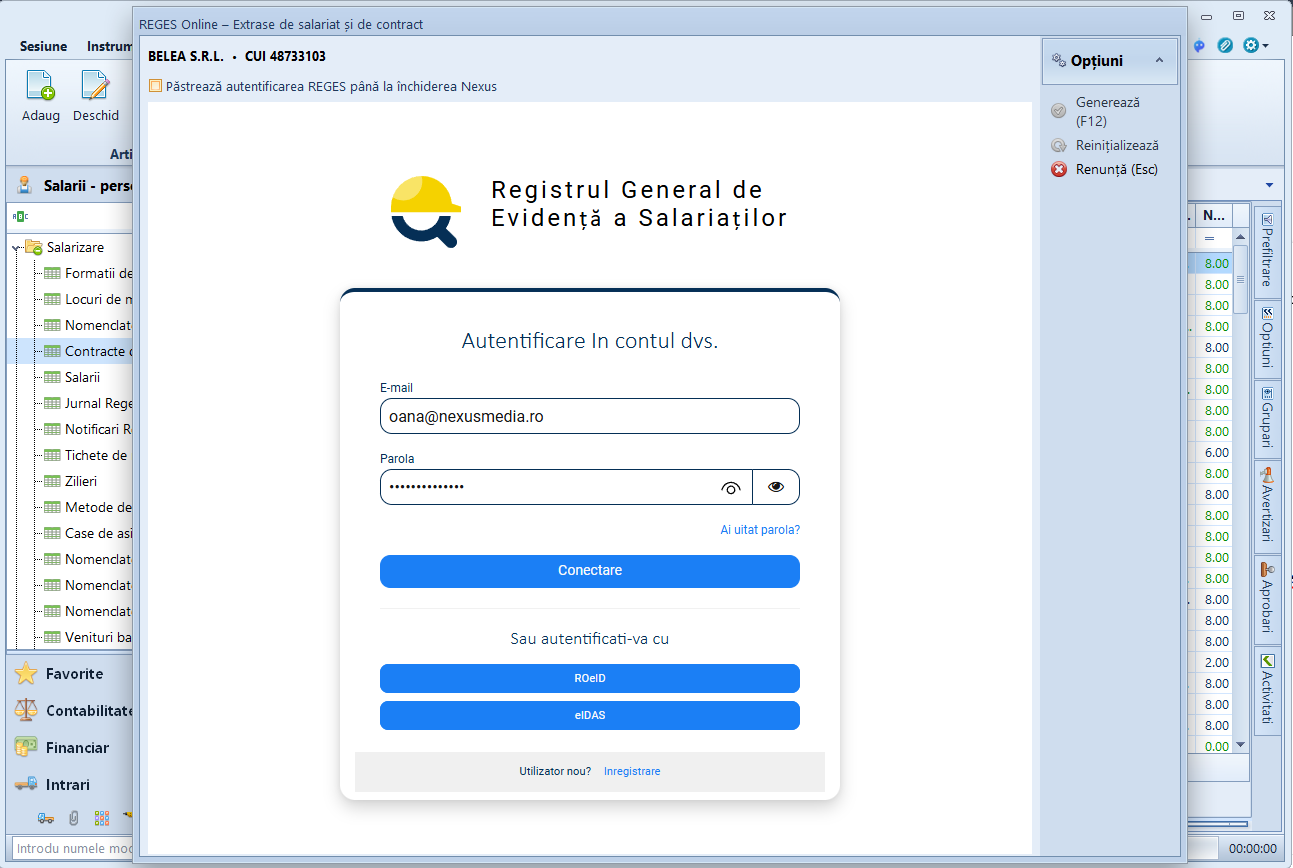Collapse the Opțiuni panel chevron
This screenshot has height=868, width=1293.
coord(1159,61)
